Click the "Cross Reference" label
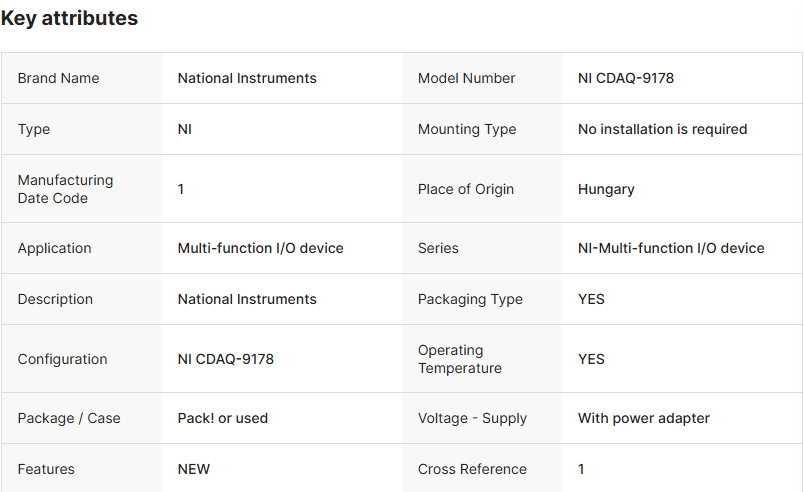 472,469
